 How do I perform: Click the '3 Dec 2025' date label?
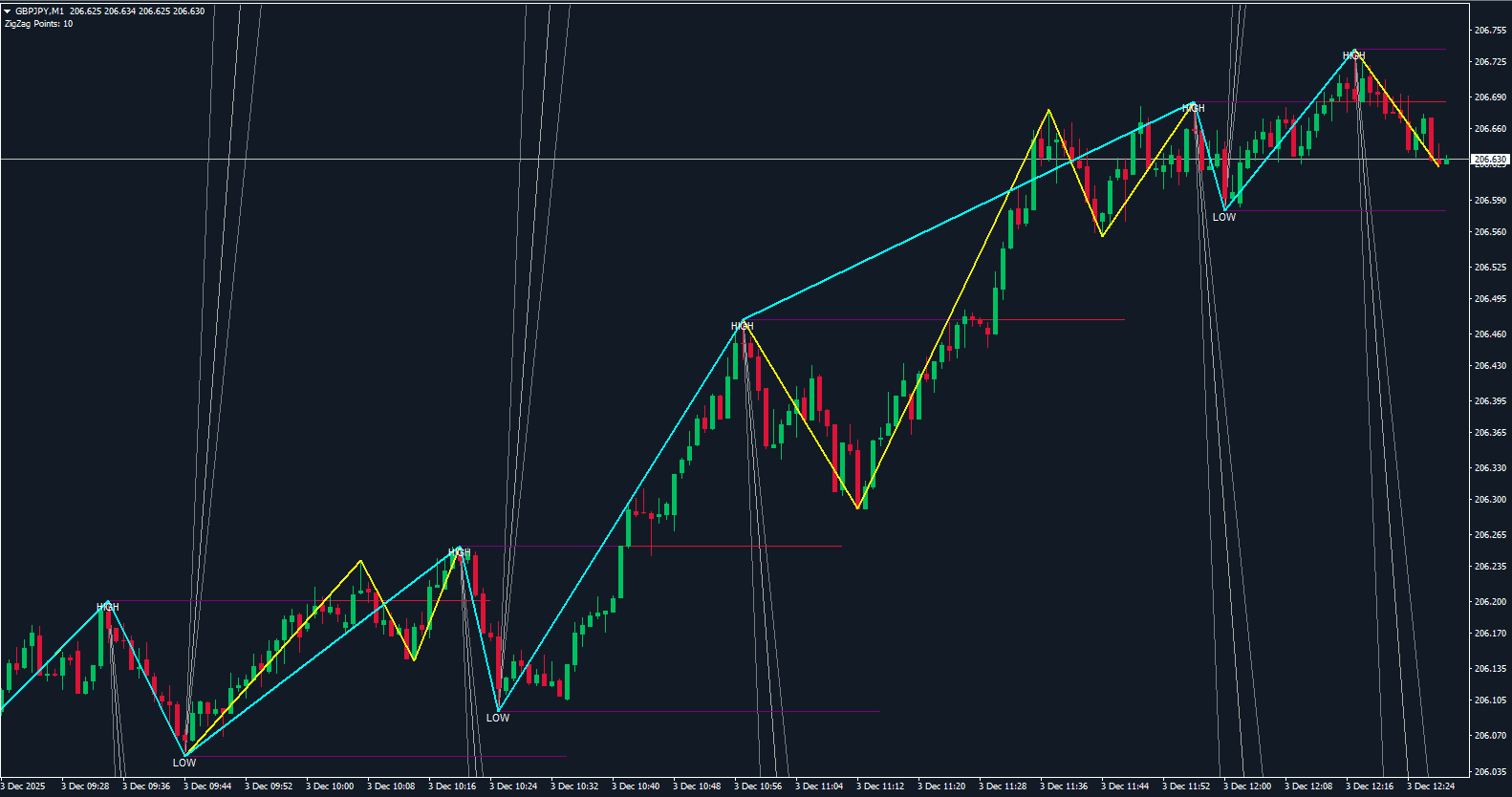(x=23, y=786)
